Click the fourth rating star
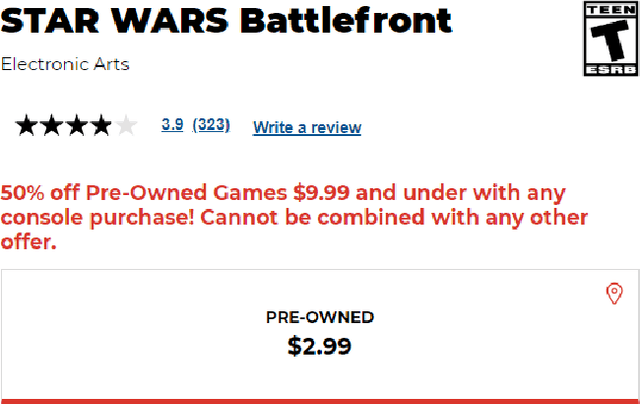Viewport: 640px width, 404px height. click(100, 126)
